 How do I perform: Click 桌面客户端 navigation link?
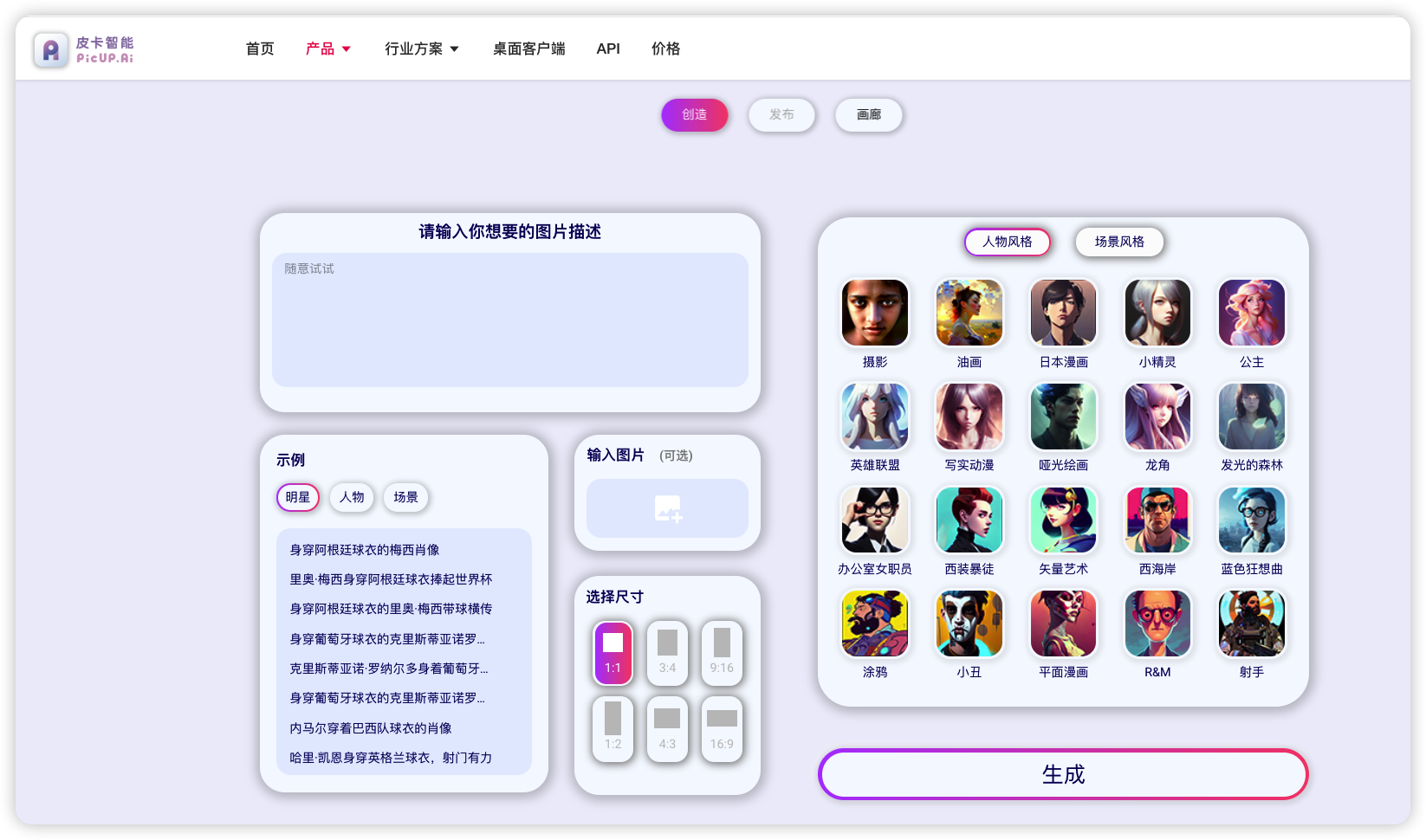(x=528, y=49)
